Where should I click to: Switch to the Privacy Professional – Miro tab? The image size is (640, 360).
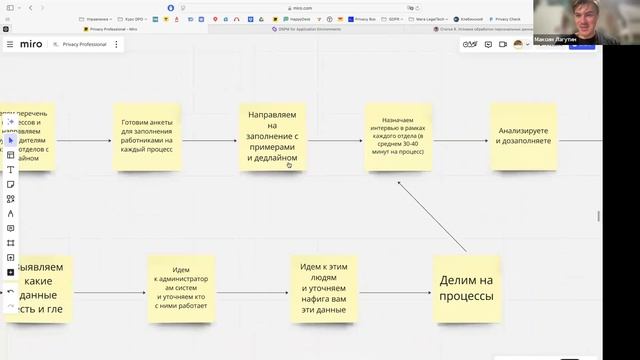110,29
